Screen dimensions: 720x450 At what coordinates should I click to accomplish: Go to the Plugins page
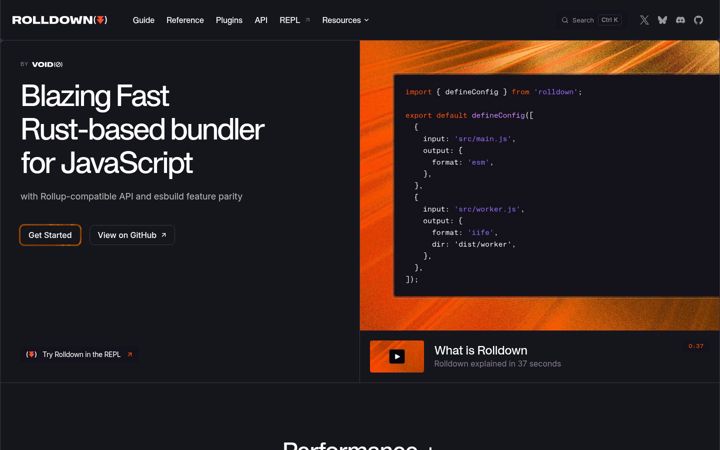click(229, 20)
